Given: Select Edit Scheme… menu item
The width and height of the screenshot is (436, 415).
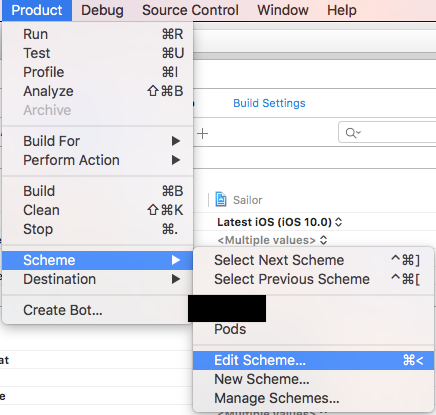Looking at the screenshot, I should click(x=313, y=360).
